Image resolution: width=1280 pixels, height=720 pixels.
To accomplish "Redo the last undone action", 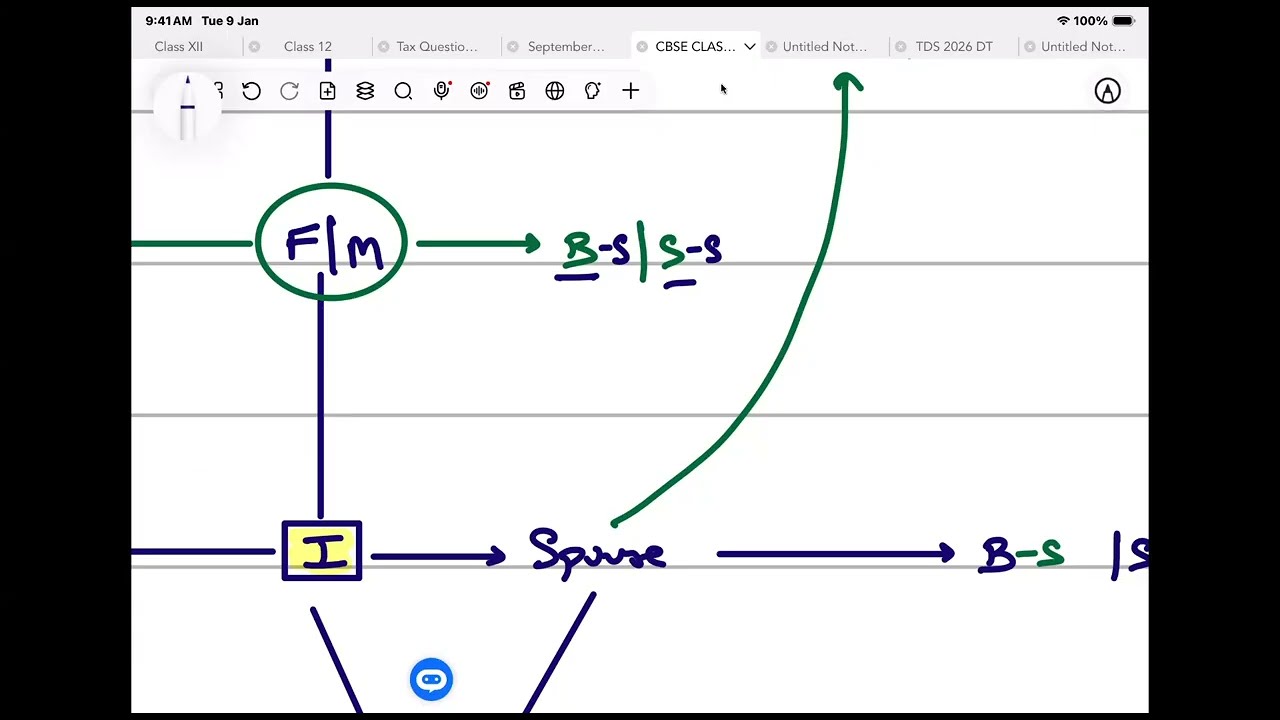I will [x=289, y=91].
